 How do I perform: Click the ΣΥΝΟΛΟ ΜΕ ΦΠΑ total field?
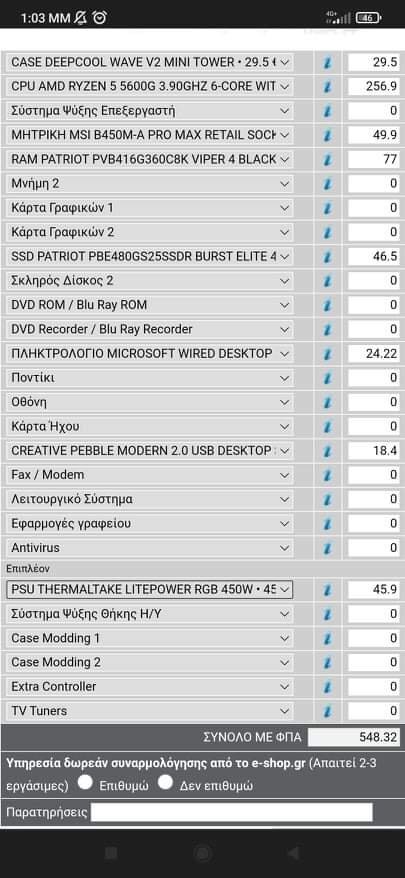354,737
